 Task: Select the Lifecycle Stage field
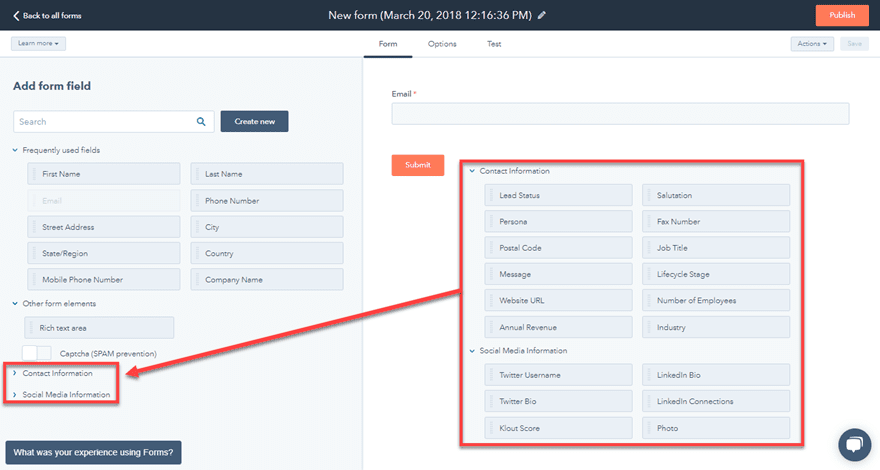coord(716,274)
